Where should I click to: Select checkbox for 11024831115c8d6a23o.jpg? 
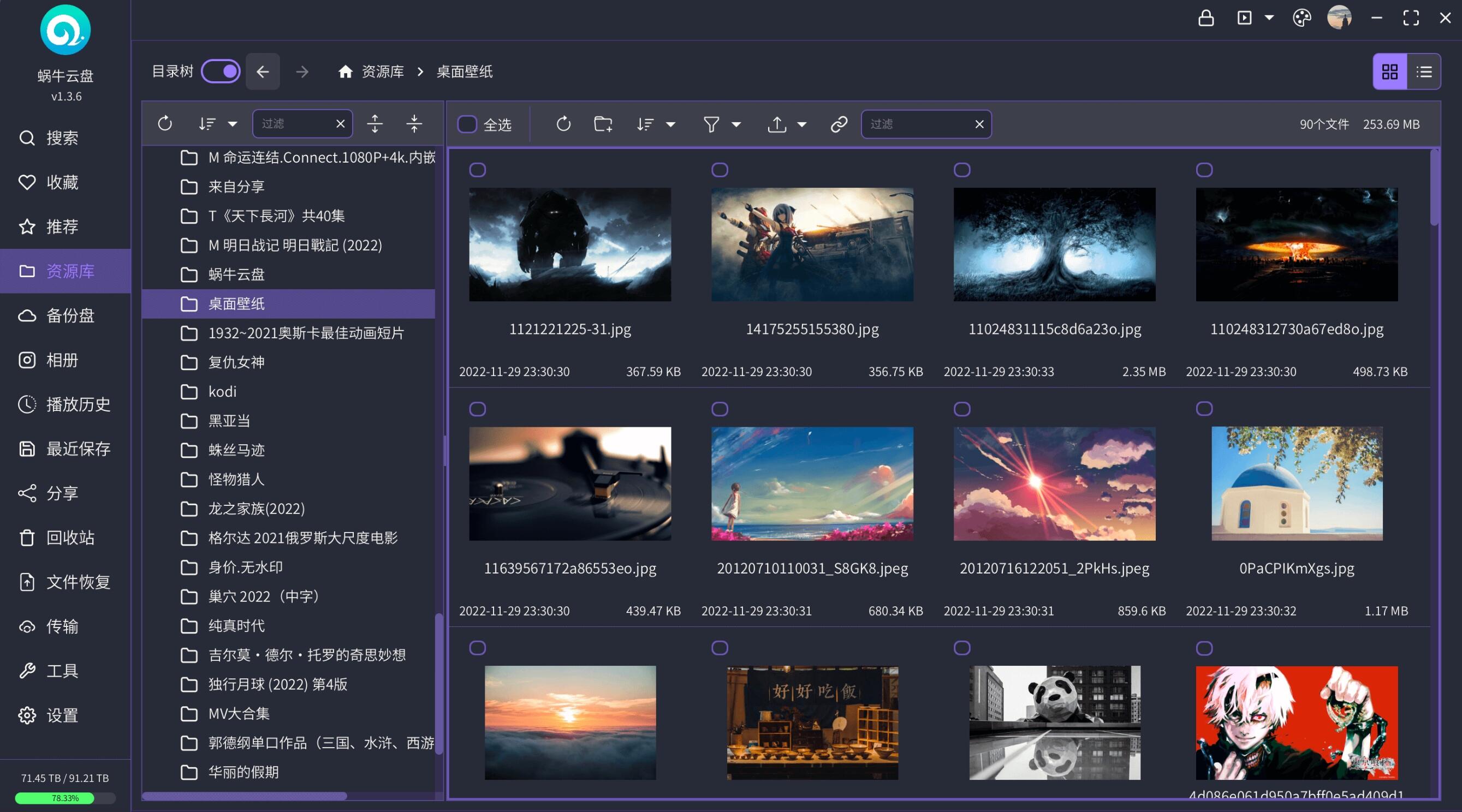[x=962, y=170]
